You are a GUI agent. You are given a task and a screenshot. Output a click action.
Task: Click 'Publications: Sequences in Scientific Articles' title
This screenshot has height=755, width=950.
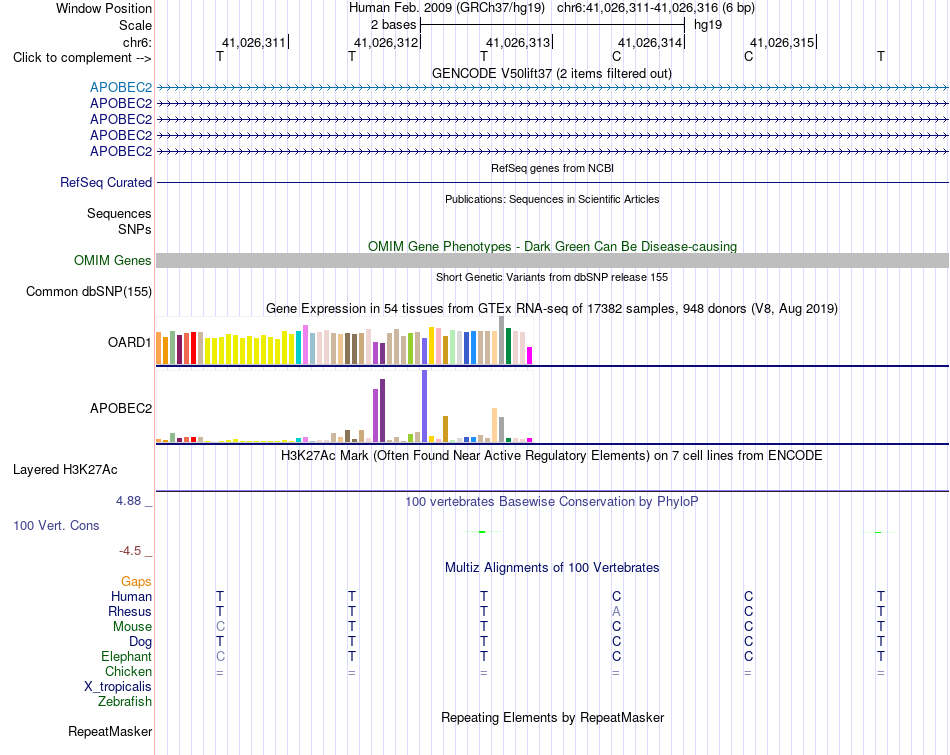tap(552, 199)
